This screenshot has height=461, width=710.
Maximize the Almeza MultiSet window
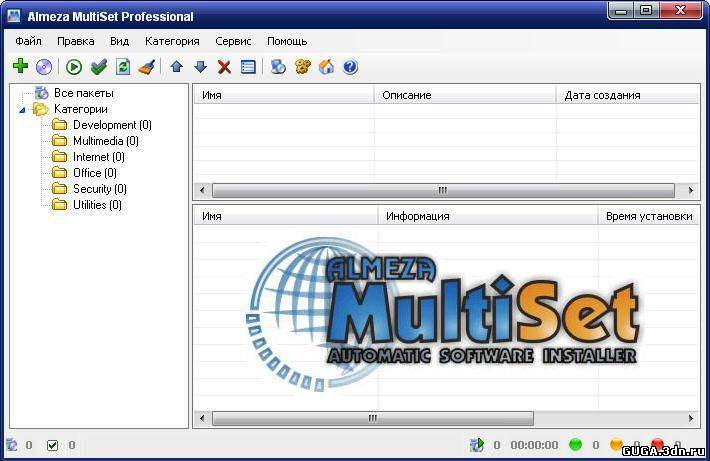pyautogui.click(x=646, y=11)
